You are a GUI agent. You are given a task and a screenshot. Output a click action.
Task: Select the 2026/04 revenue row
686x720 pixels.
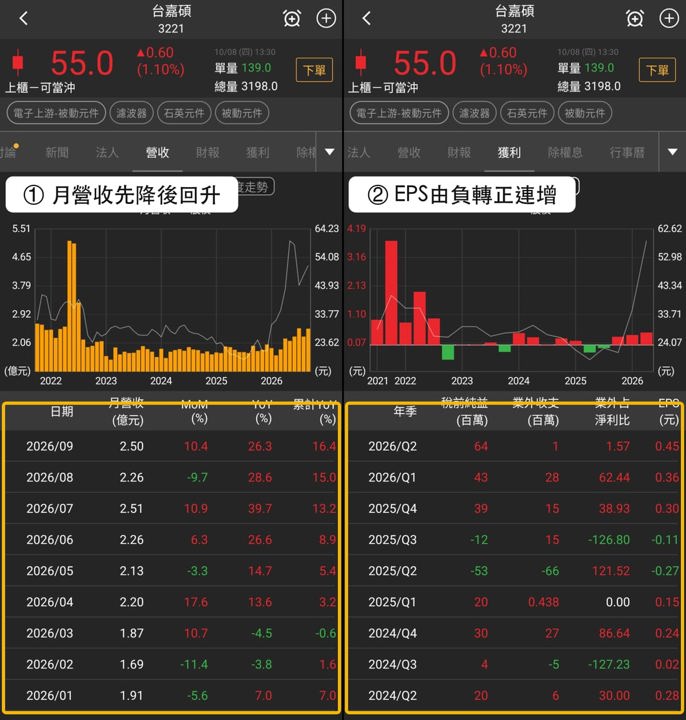[x=173, y=602]
